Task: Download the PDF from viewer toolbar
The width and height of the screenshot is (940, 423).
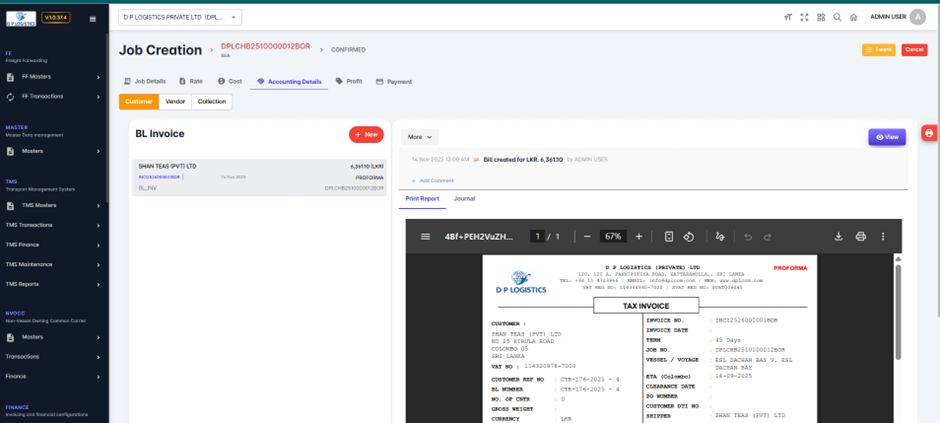Action: coord(839,237)
